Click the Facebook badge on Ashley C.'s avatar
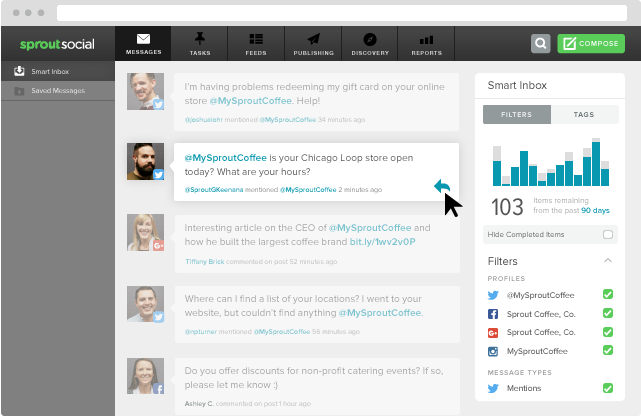Screen dimensions: 641x416 coord(158,389)
